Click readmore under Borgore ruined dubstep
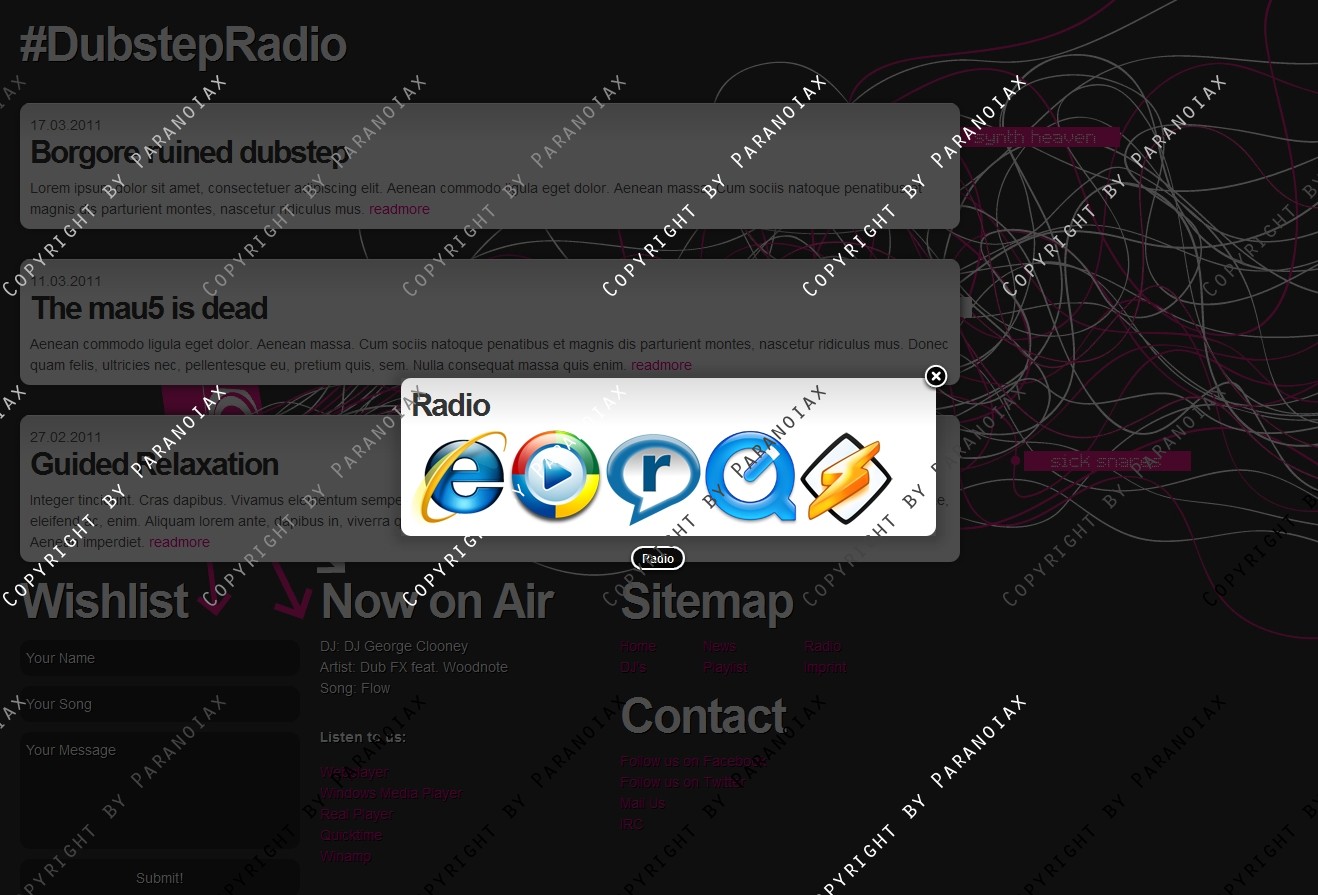The height and width of the screenshot is (895, 1318). coord(399,209)
